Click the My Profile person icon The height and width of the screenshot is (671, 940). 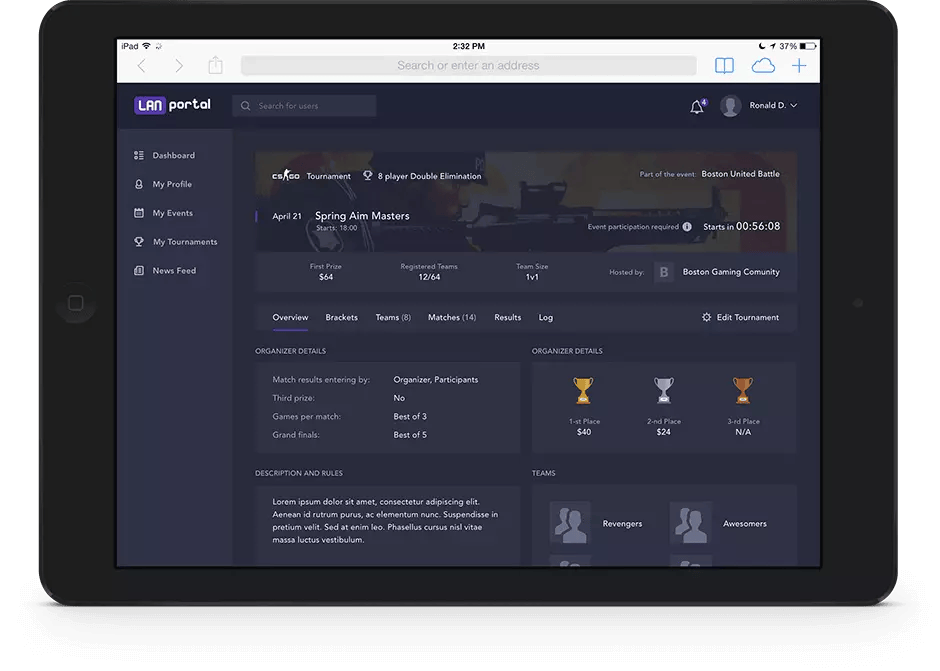pos(138,184)
